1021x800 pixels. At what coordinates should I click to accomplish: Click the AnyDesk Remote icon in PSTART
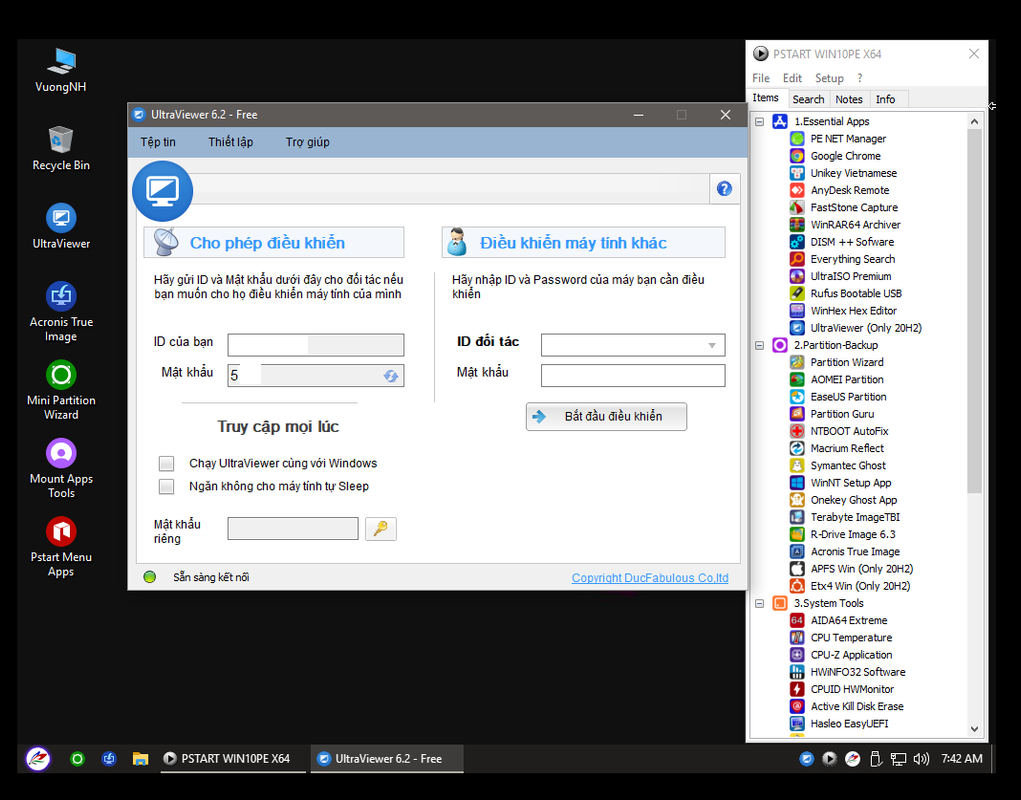click(797, 190)
